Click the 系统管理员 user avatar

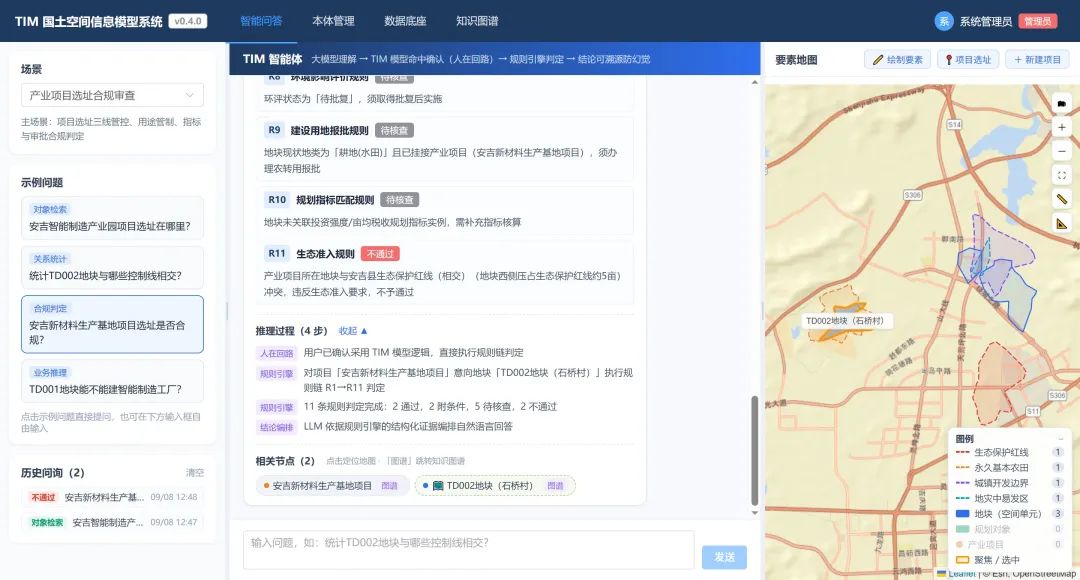click(x=944, y=21)
